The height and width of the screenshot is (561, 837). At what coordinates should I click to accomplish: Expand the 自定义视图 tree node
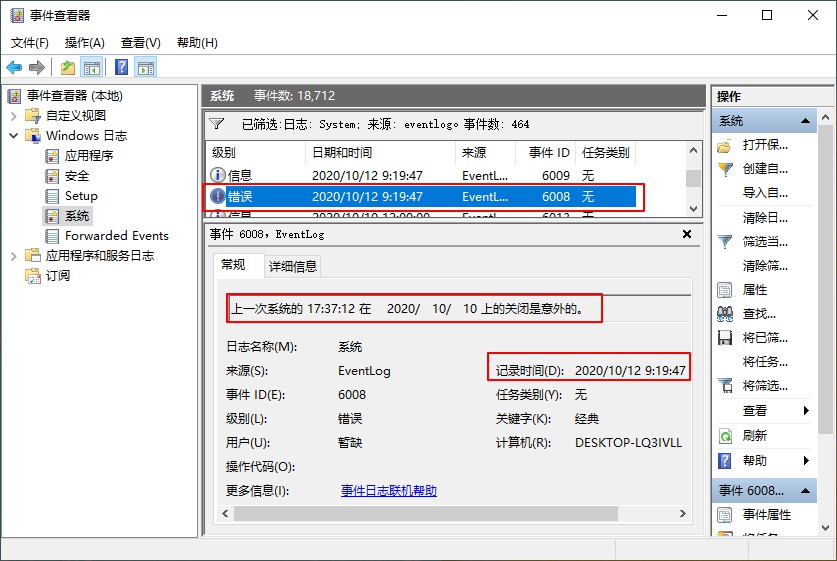(x=14, y=116)
